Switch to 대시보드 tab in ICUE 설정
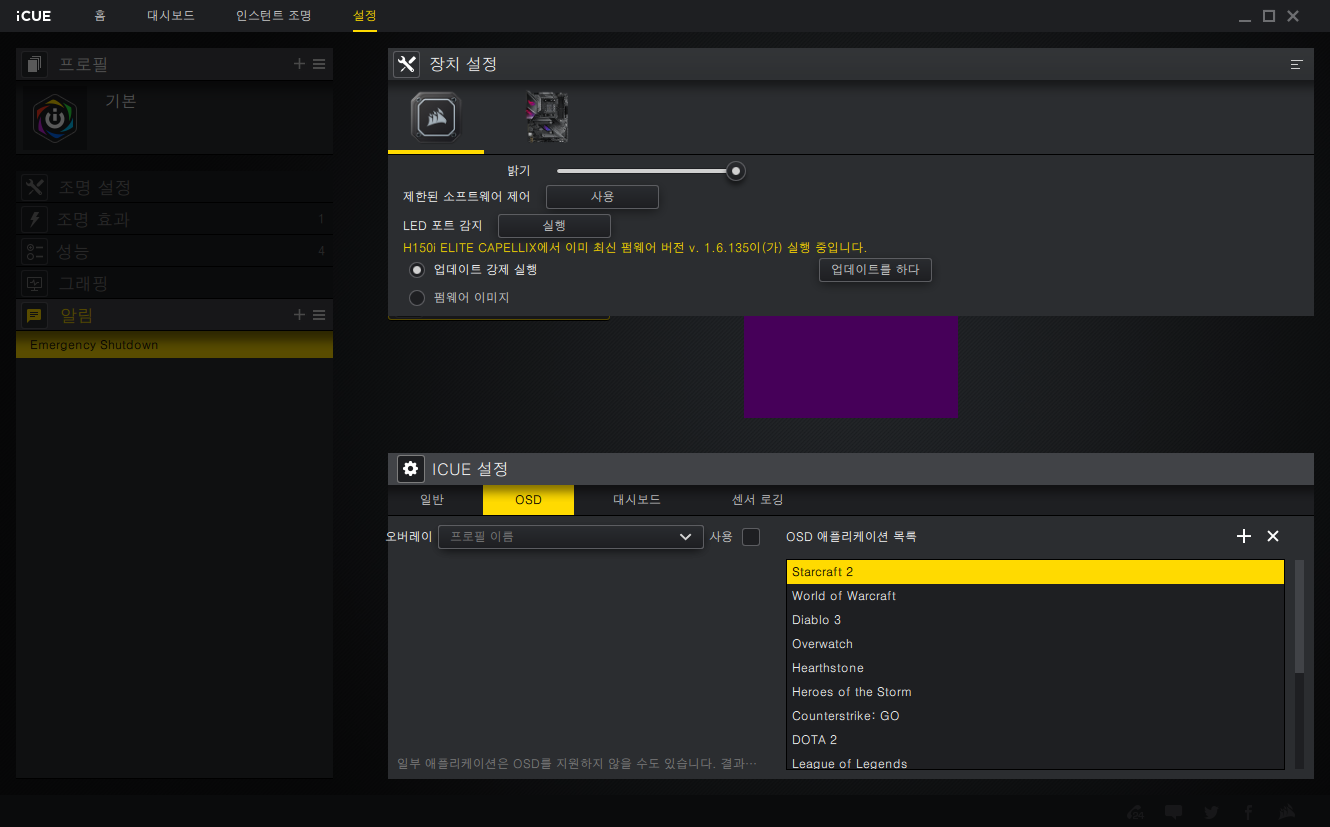Screen dimensions: 1330x827 pos(637,500)
